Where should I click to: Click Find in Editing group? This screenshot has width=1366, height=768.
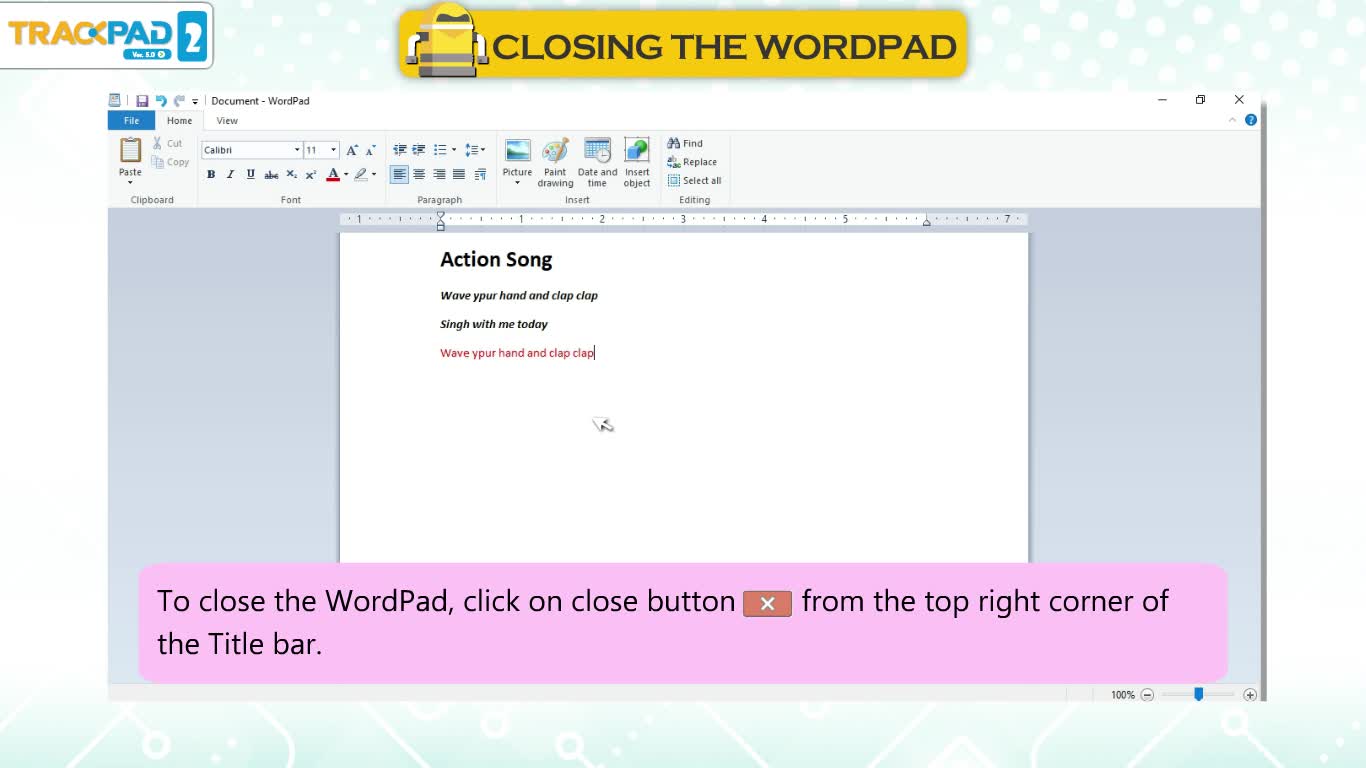tap(685, 143)
